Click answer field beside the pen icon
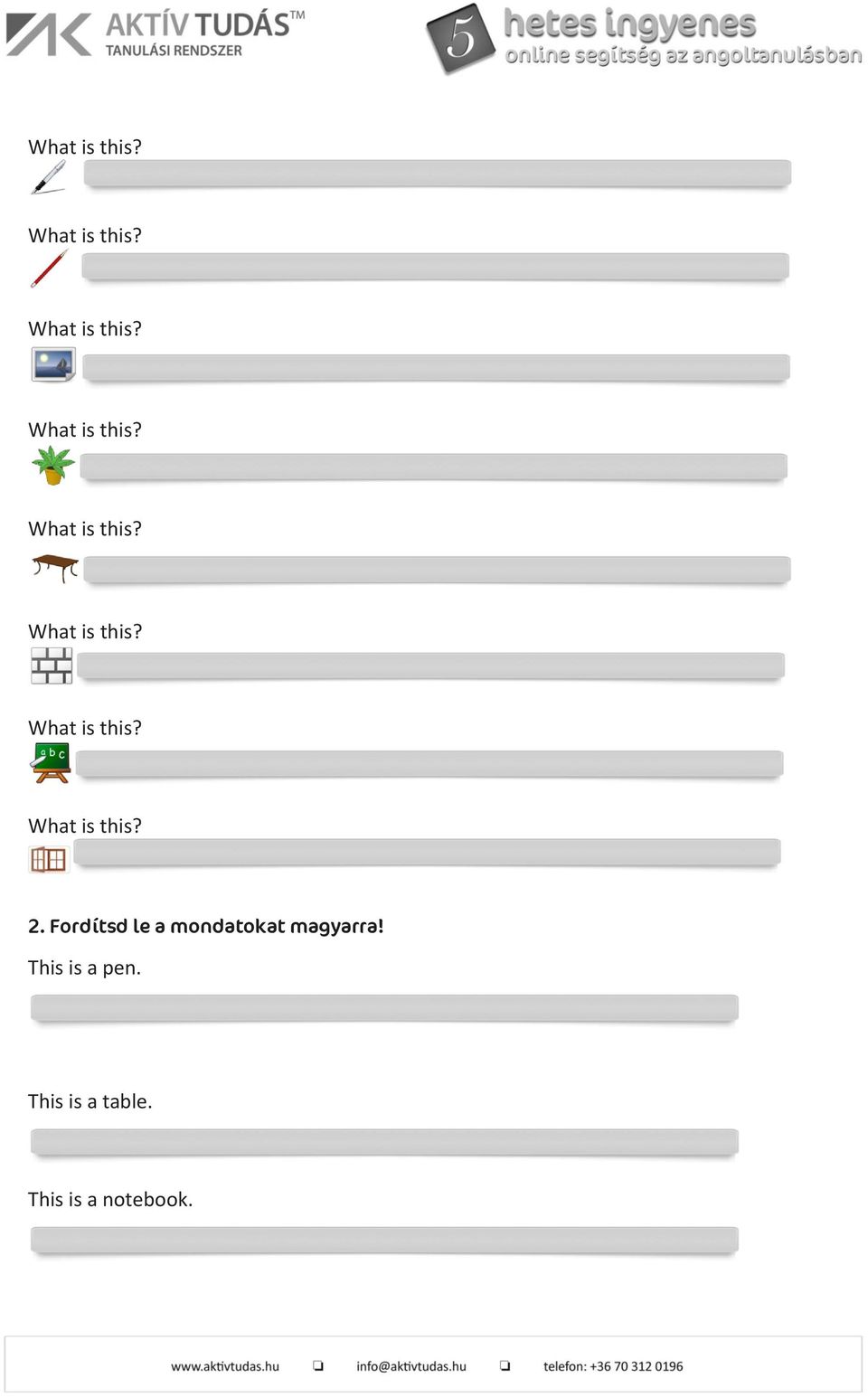Image resolution: width=868 pixels, height=1397 pixels. 438,174
